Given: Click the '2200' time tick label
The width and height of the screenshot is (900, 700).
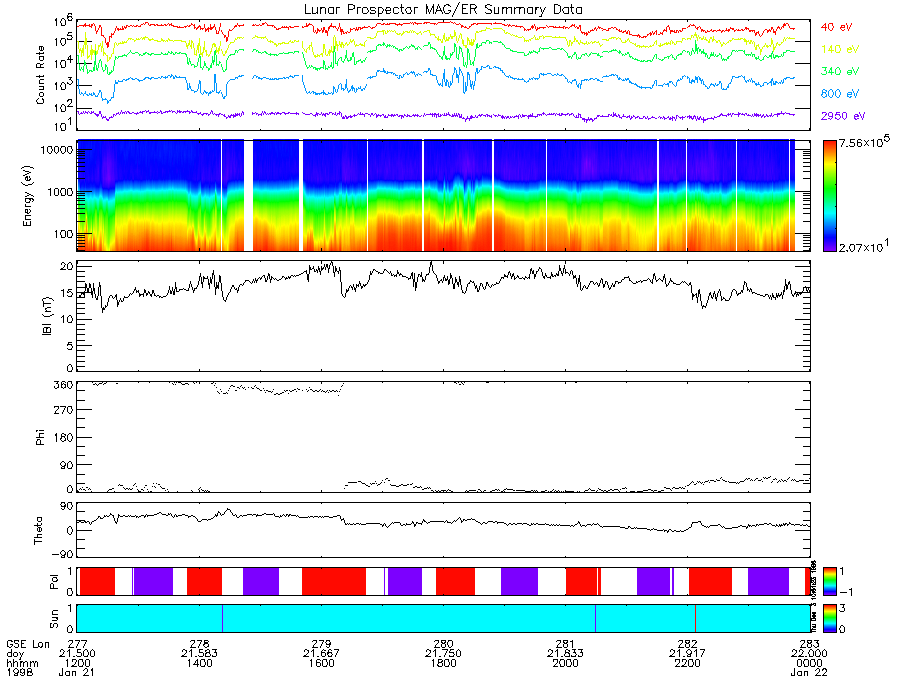Looking at the screenshot, I should (688, 663).
